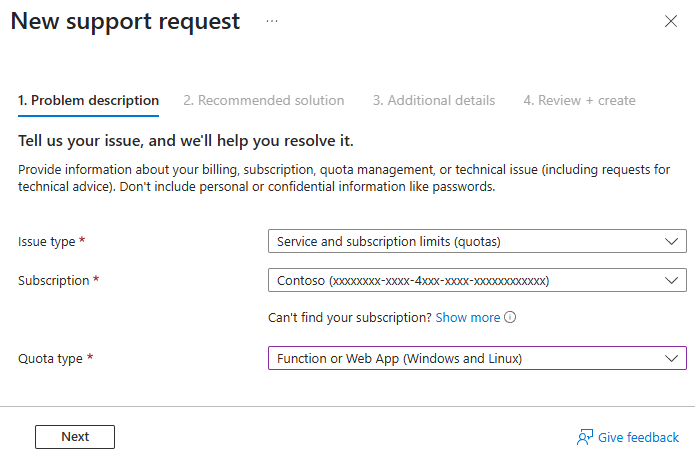Screen dimensions: 695x458
Task: Open the Give feedback link
Action: [638, 438]
